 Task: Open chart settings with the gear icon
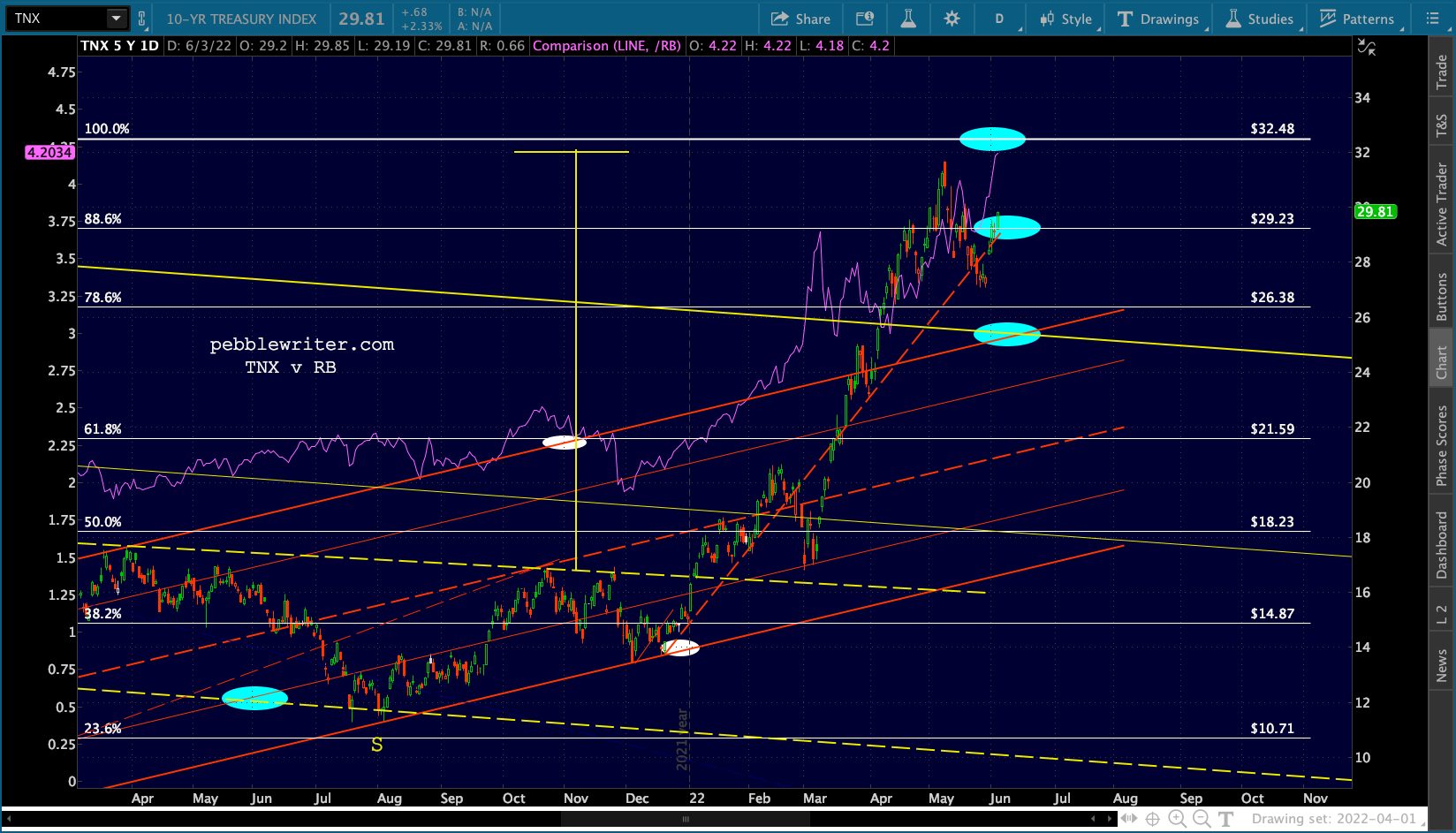tap(952, 19)
